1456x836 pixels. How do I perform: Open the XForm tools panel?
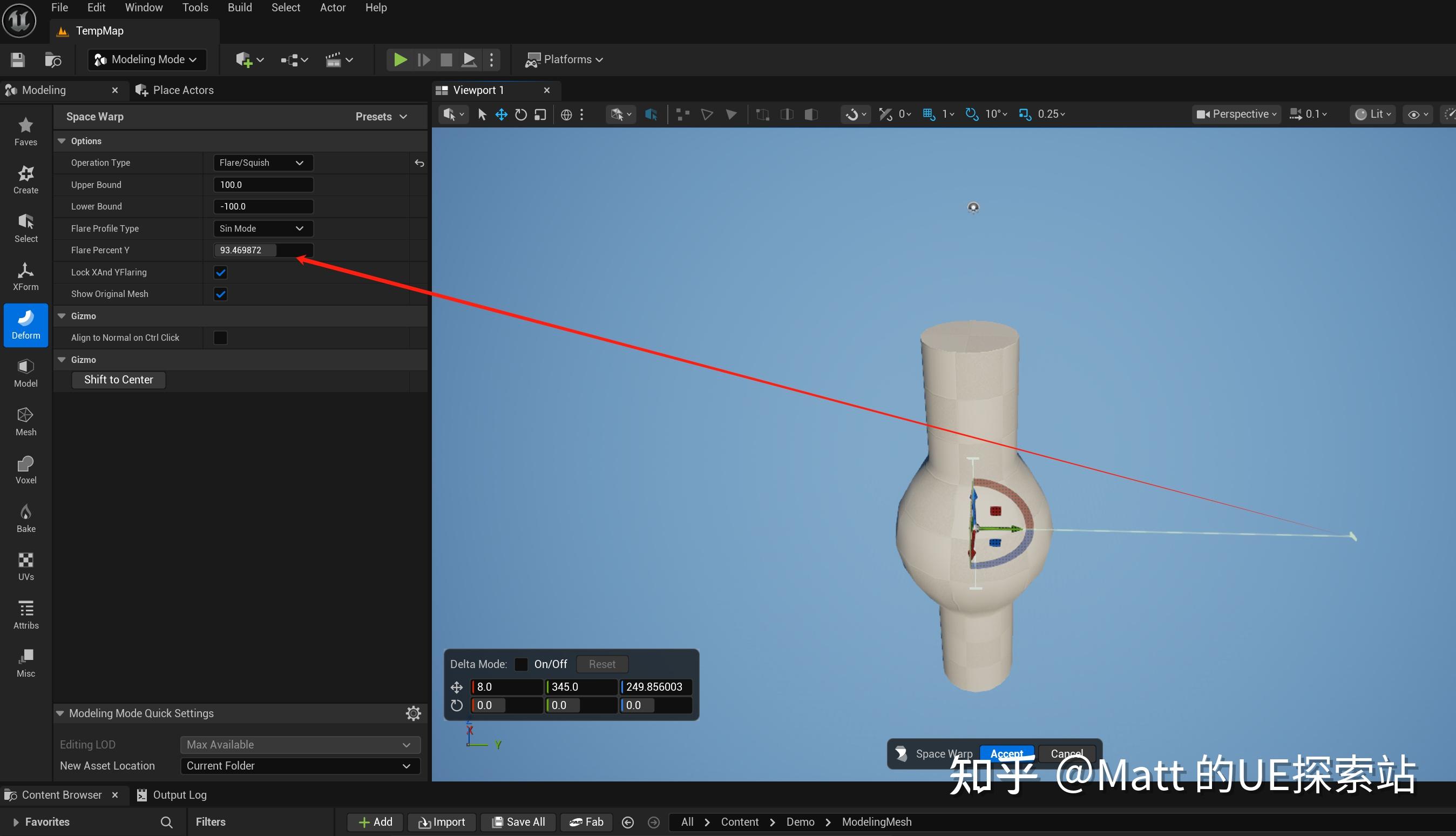coord(25,275)
